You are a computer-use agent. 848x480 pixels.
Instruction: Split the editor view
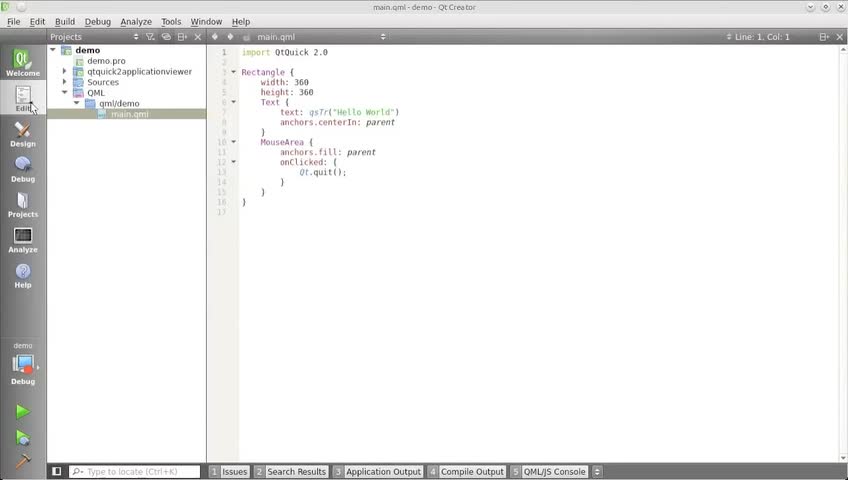824,37
